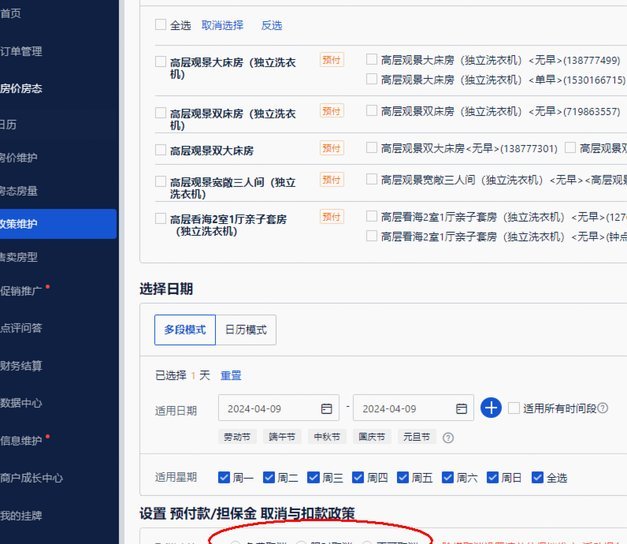Uncheck 周六 weekday
The height and width of the screenshot is (544, 627).
coord(447,477)
